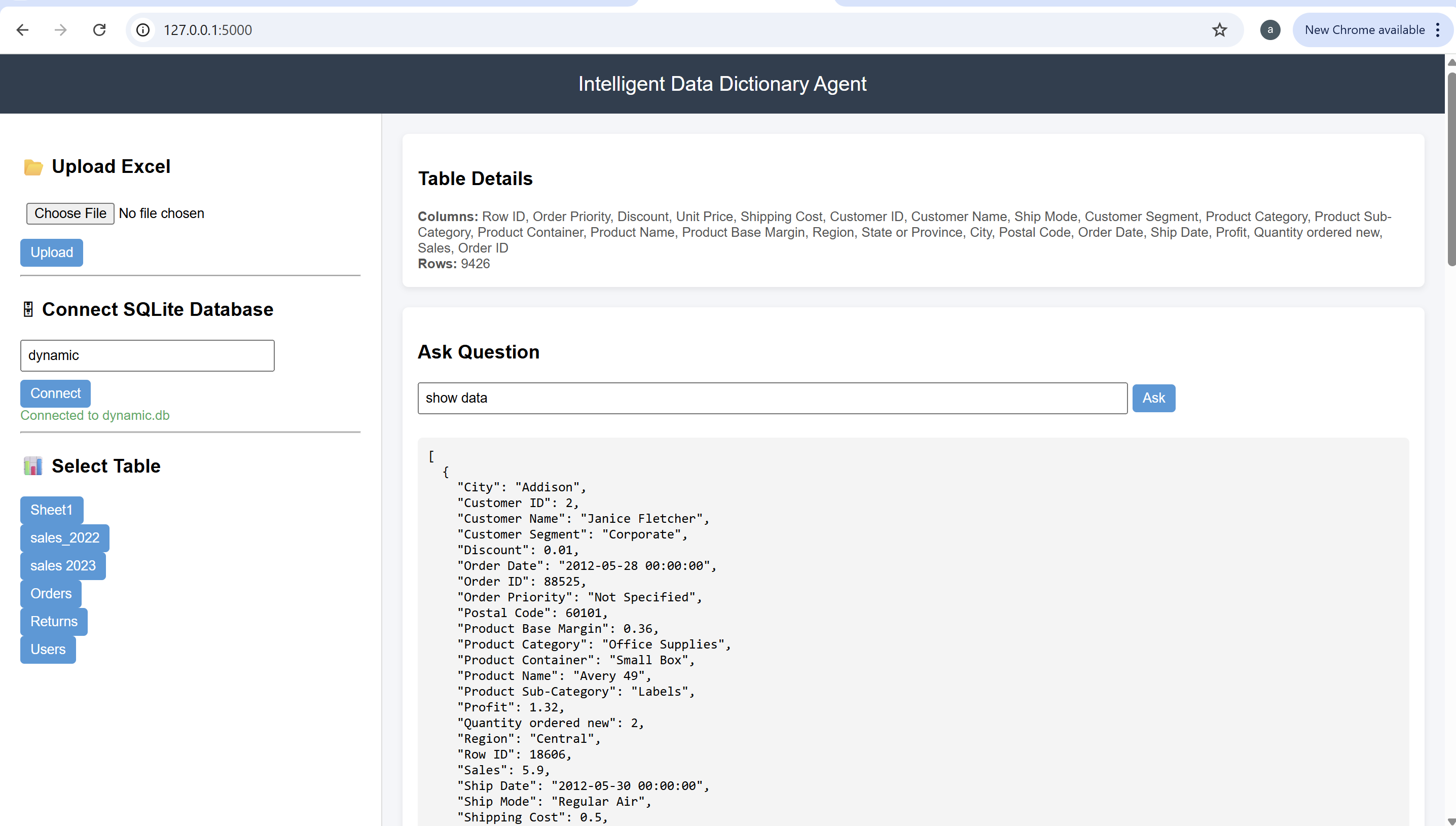Screen dimensions: 1456x826
Task: Click the Ask Question heading
Action: click(478, 352)
